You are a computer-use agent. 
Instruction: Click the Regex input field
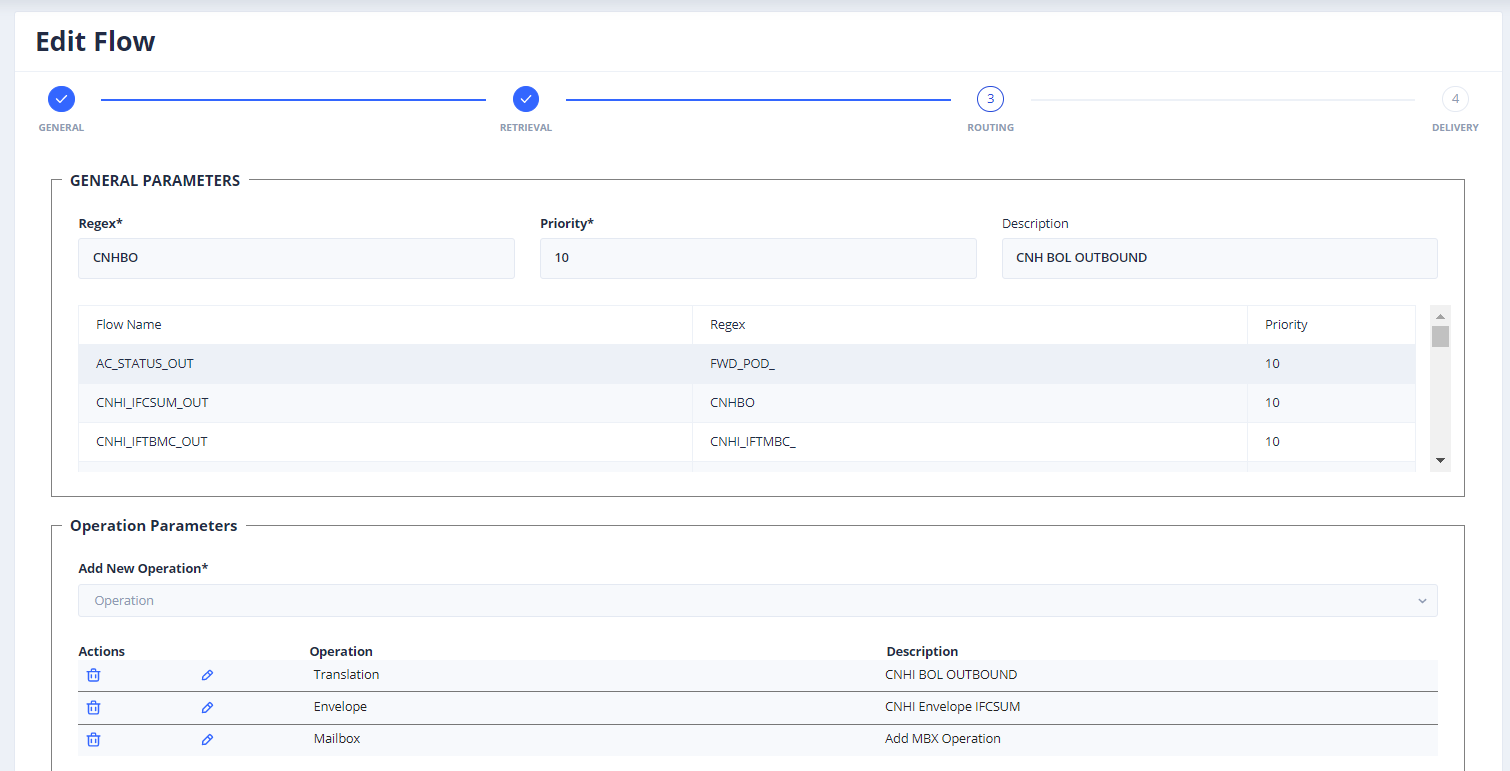pos(296,258)
